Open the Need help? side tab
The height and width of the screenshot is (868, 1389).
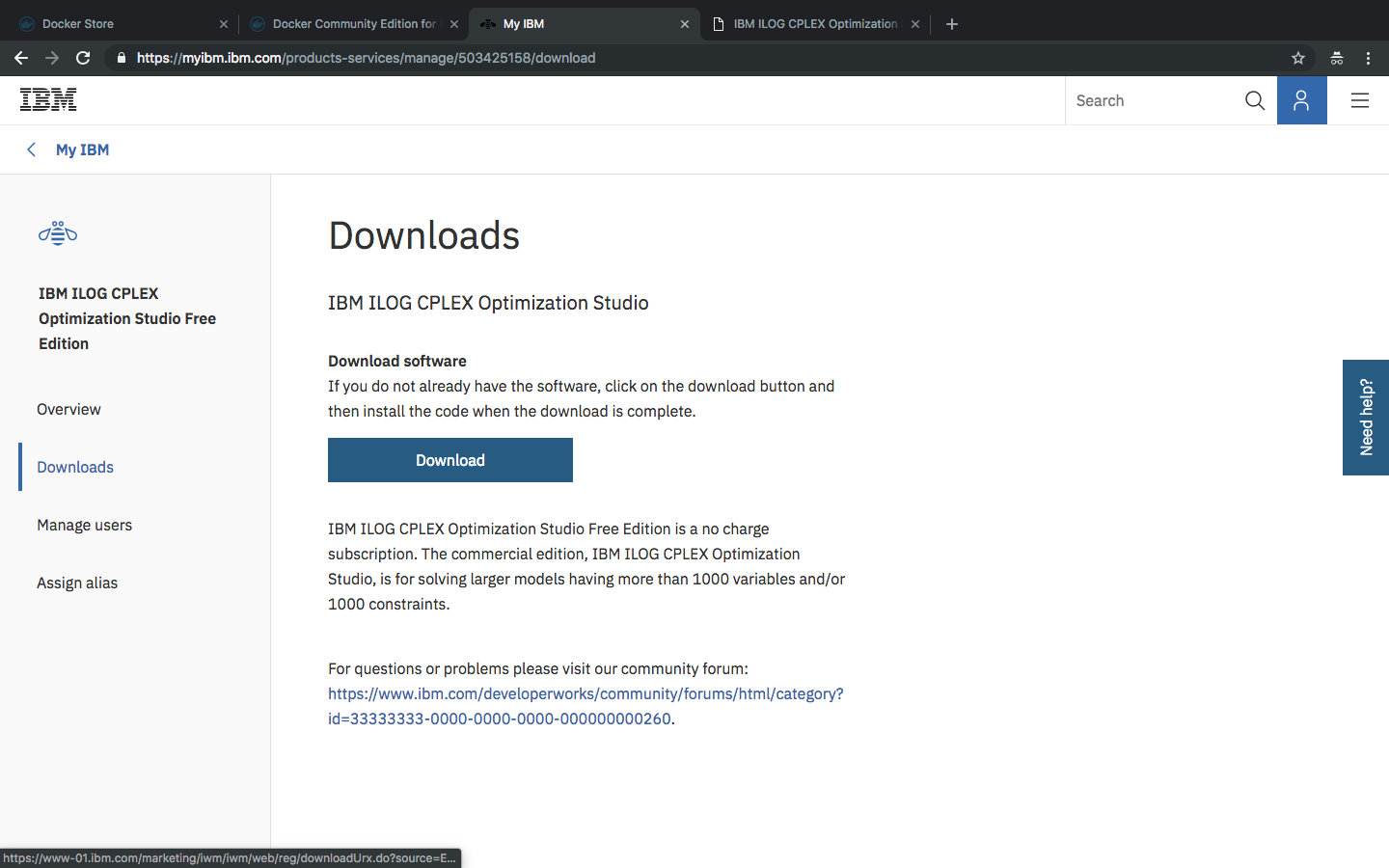(1366, 418)
